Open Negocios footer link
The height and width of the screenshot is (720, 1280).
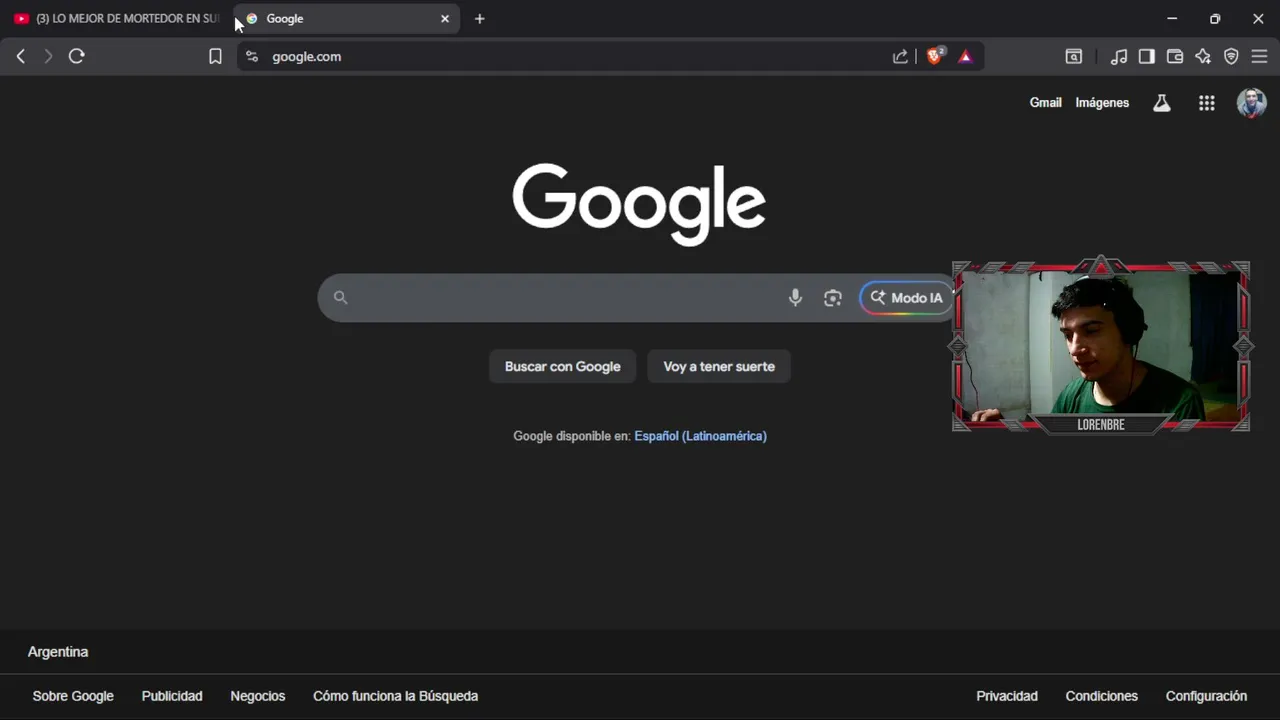[258, 696]
